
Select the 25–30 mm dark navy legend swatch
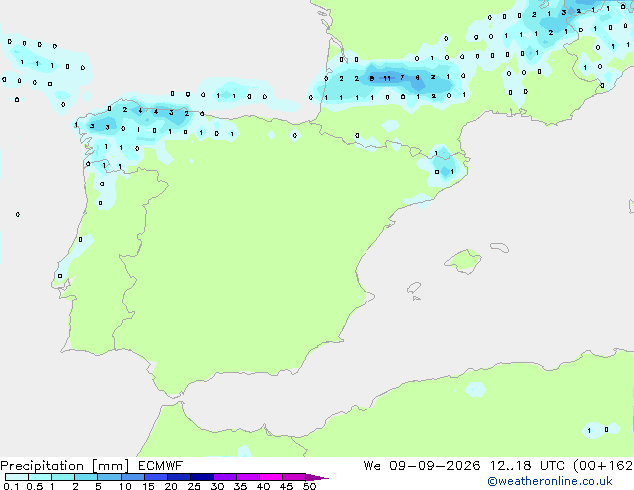coord(202,477)
